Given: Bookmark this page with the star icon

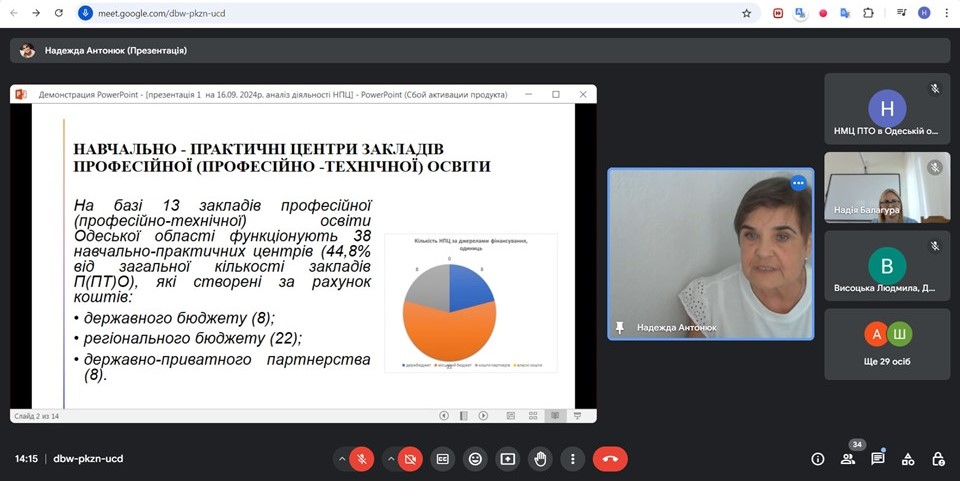Looking at the screenshot, I should 746,13.
